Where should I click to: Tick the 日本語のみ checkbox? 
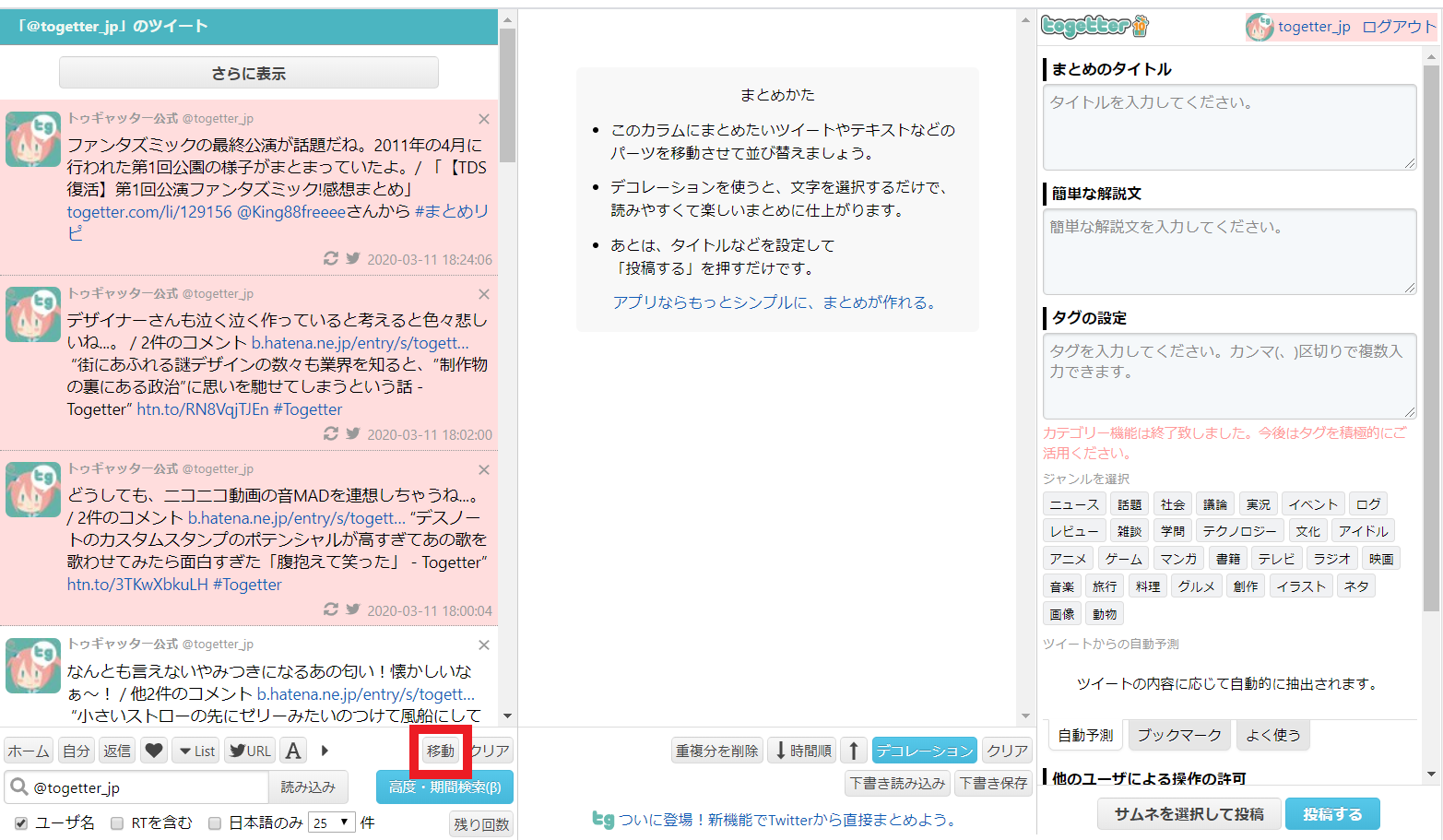[x=215, y=822]
